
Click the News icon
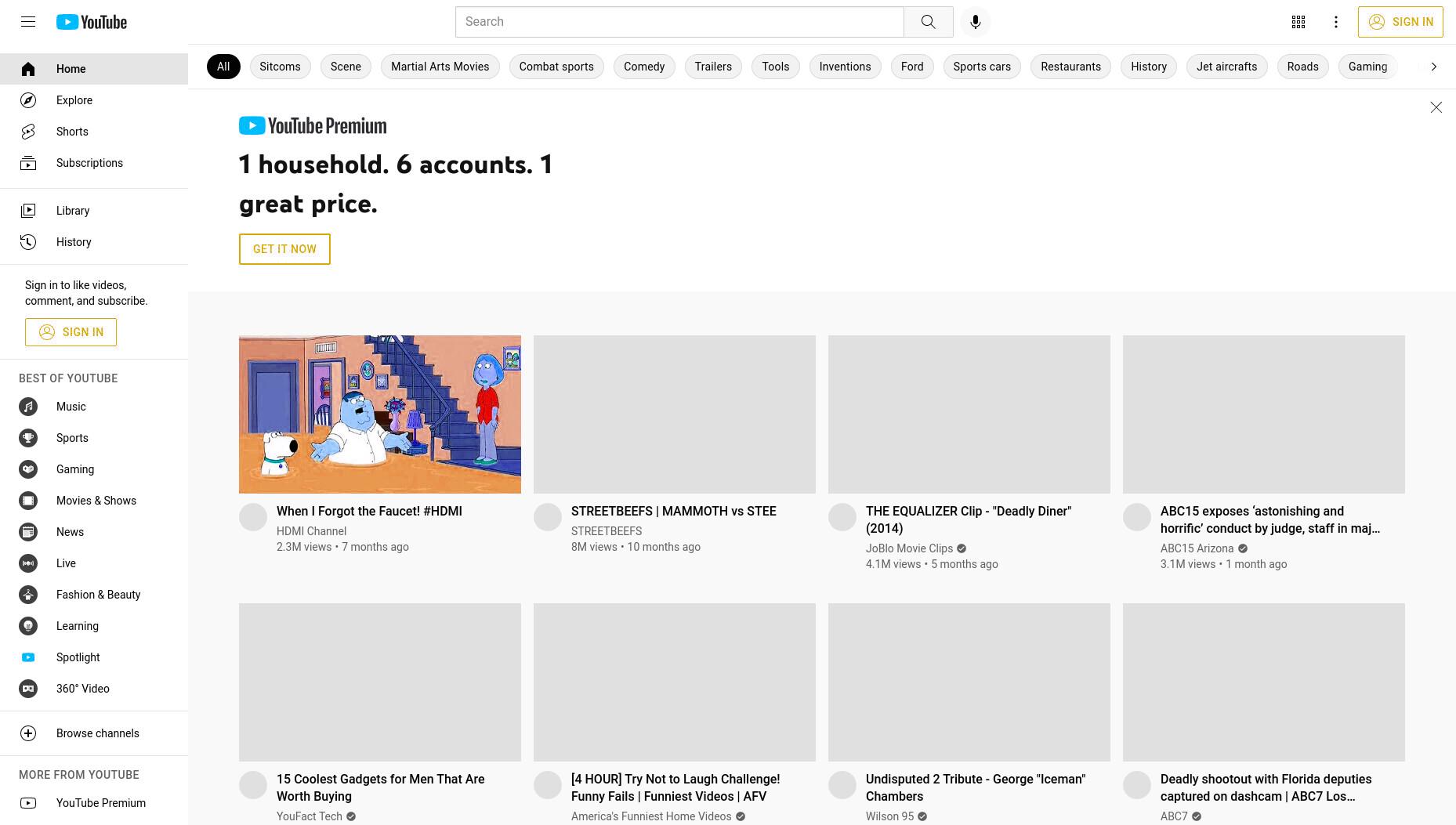click(28, 532)
